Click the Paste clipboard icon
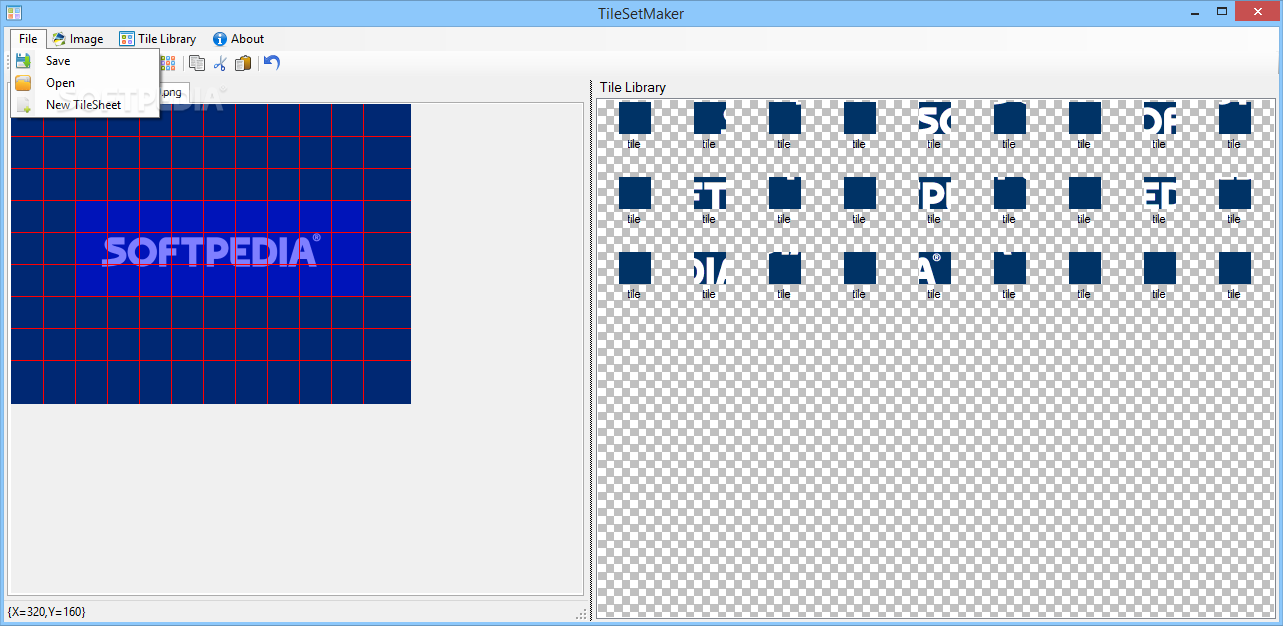This screenshot has width=1283, height=626. click(243, 63)
